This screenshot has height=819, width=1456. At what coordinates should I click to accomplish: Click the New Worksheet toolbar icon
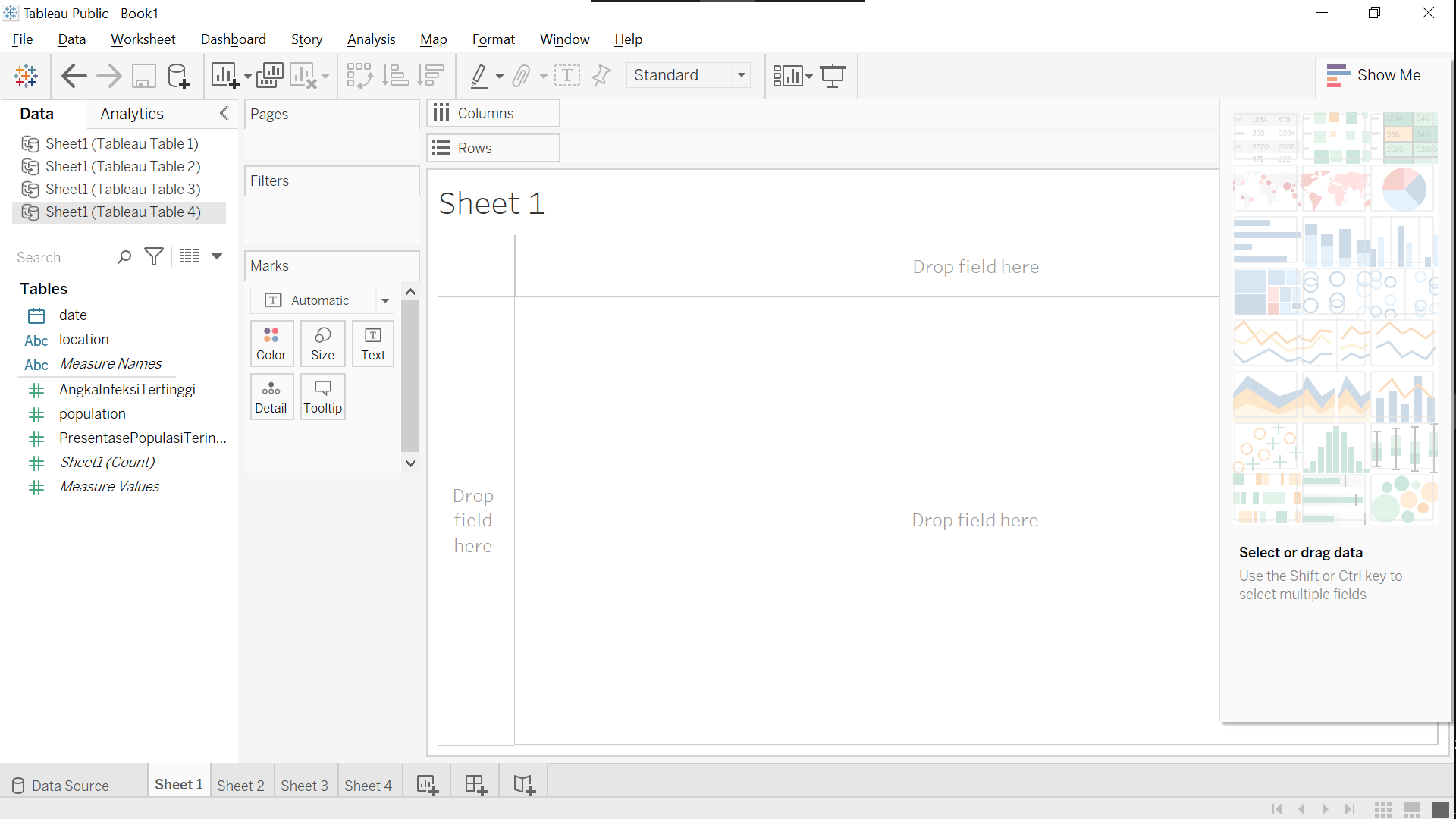[224, 76]
